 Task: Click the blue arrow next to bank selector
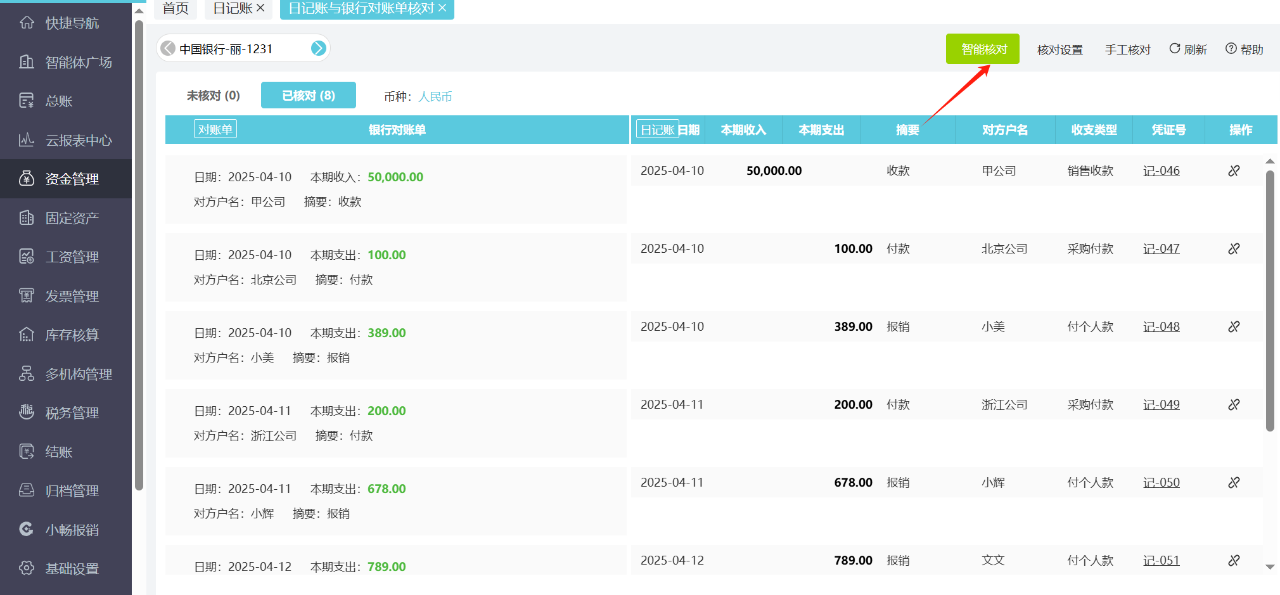tap(318, 47)
